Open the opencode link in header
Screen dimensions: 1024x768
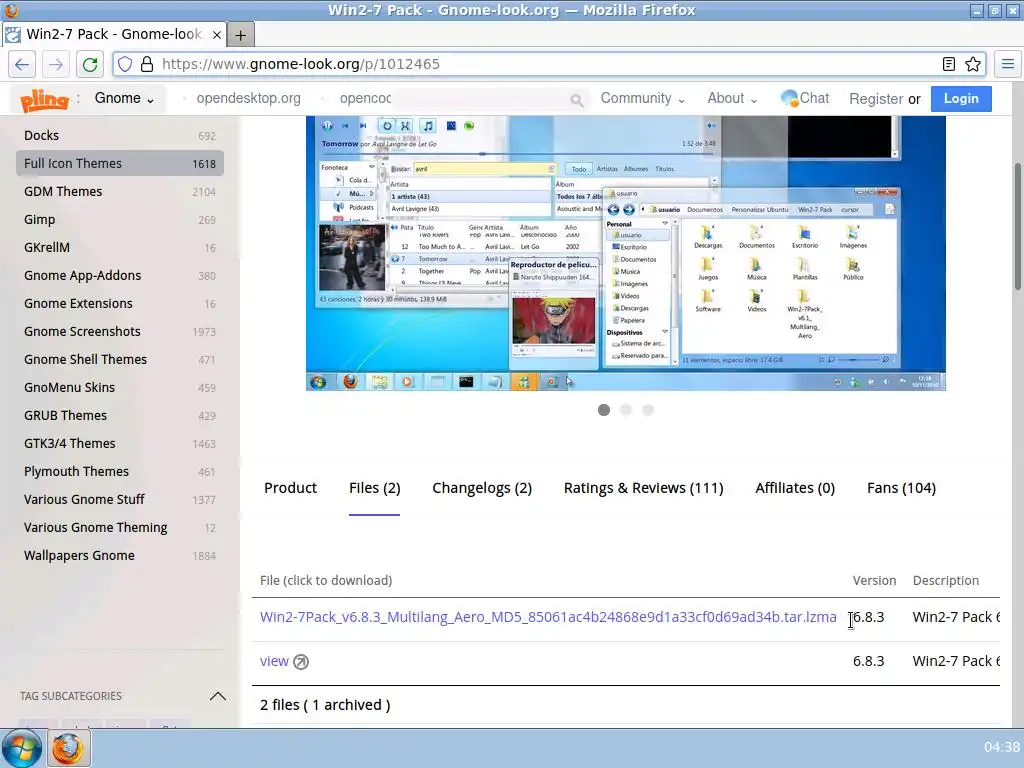[x=365, y=99]
